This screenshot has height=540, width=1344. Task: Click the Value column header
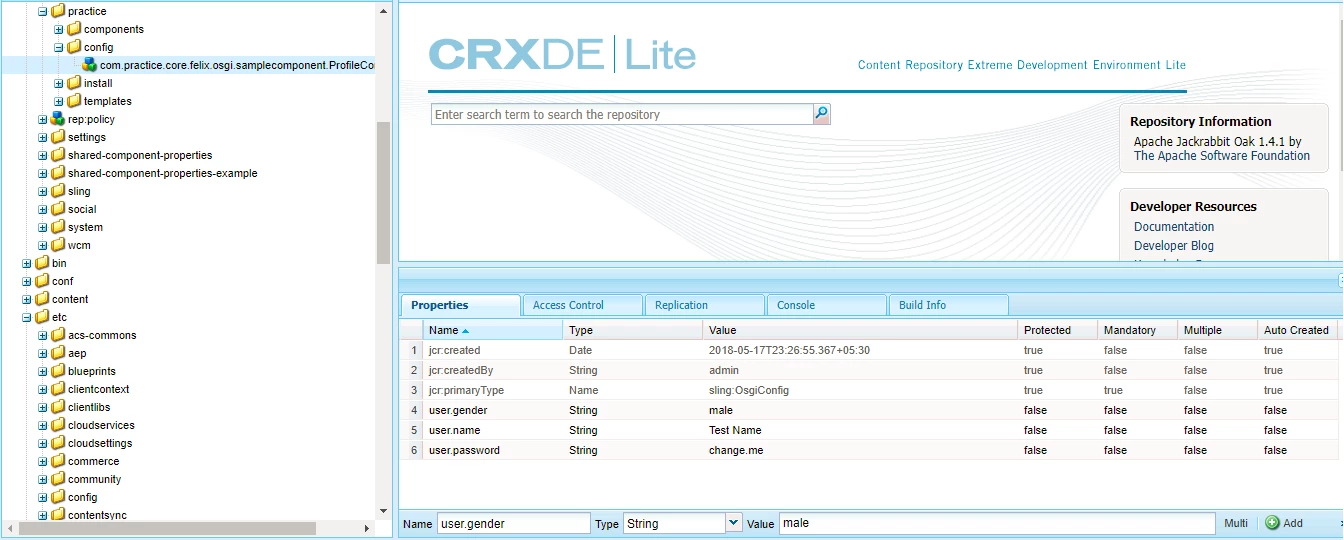pyautogui.click(x=861, y=330)
